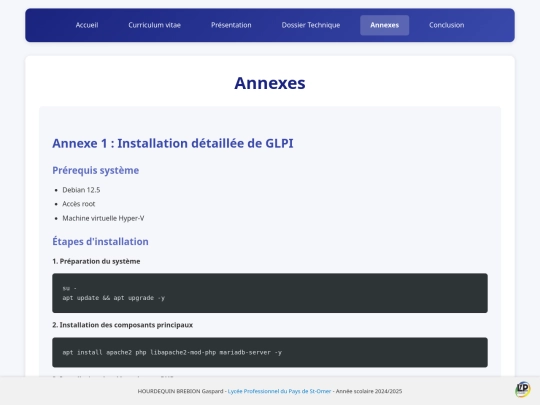Navigate to the Conclusion tab
540x405 pixels.
pyautogui.click(x=446, y=25)
